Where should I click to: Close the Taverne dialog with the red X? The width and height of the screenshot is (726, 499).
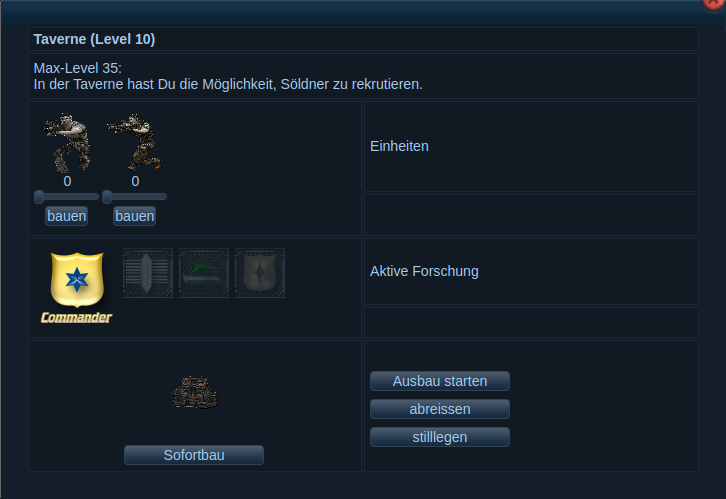tap(714, 3)
